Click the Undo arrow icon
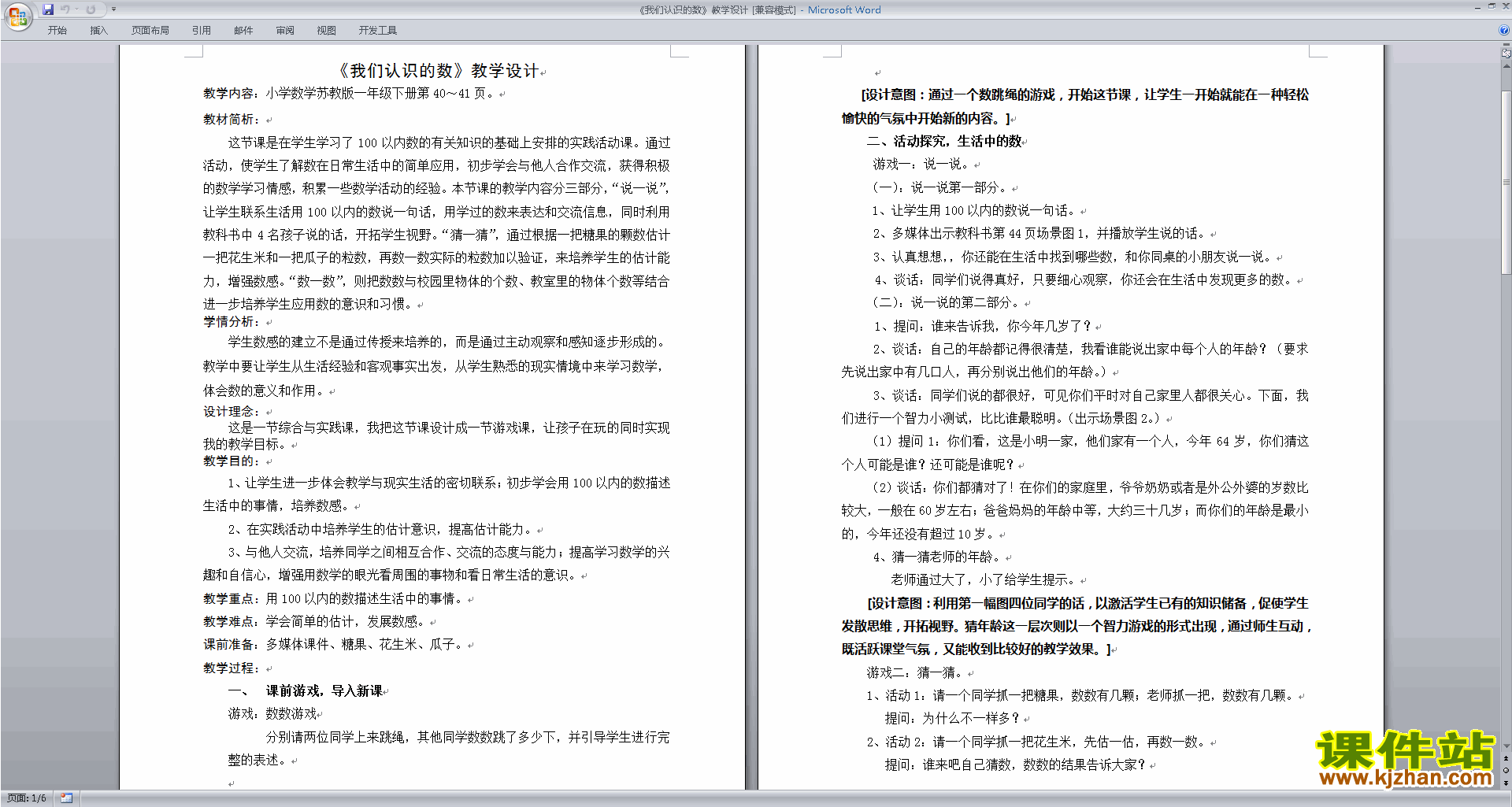Screen dimensions: 1512x807 coord(65,9)
